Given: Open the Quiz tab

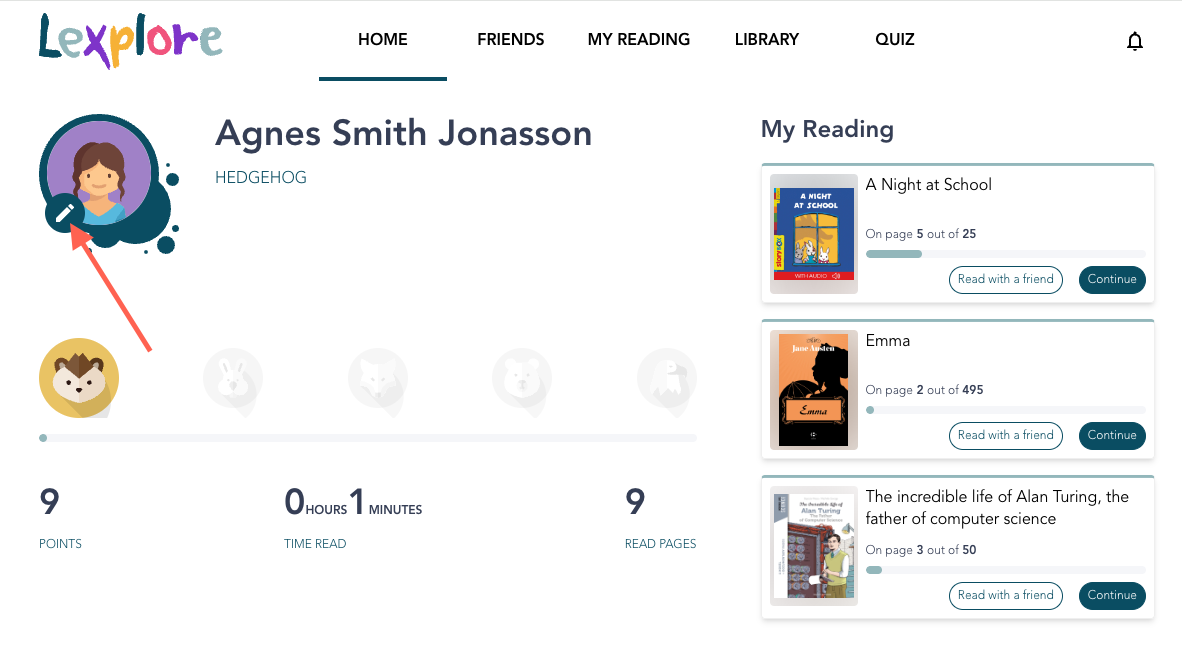Looking at the screenshot, I should pos(895,40).
